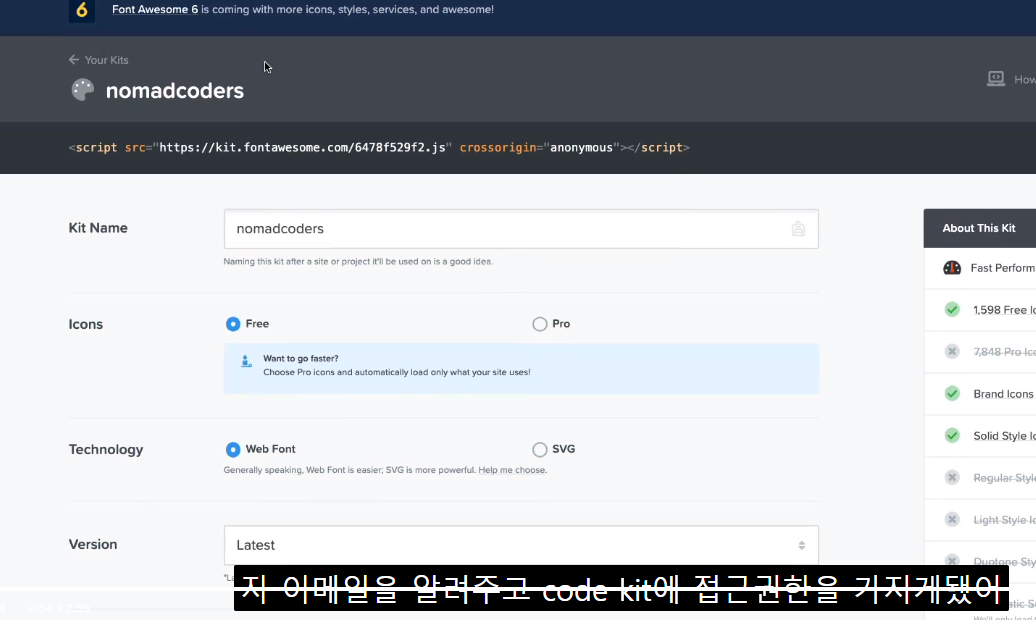Image resolution: width=1036 pixels, height=620 pixels.
Task: Select the Web Font technology option
Action: (x=233, y=449)
